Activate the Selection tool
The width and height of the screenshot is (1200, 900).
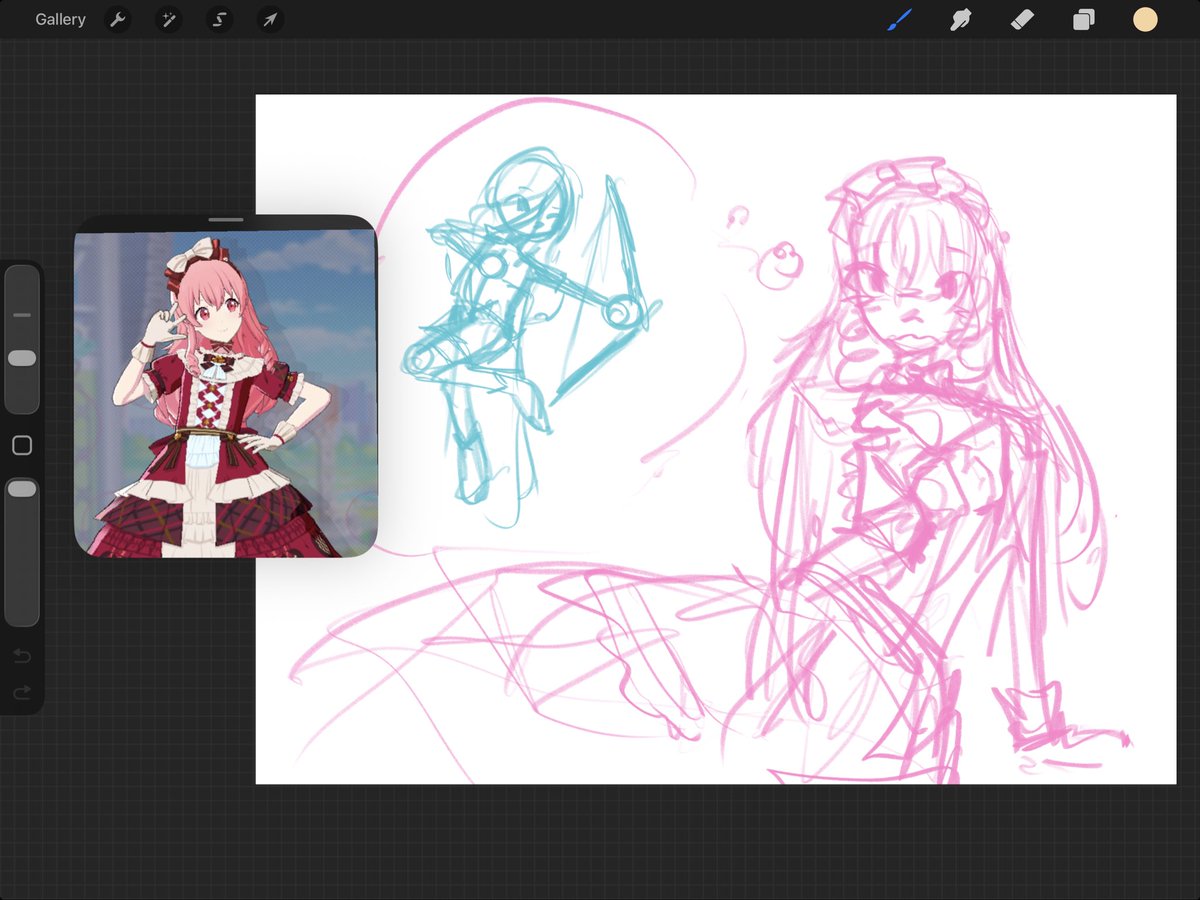click(x=220, y=20)
